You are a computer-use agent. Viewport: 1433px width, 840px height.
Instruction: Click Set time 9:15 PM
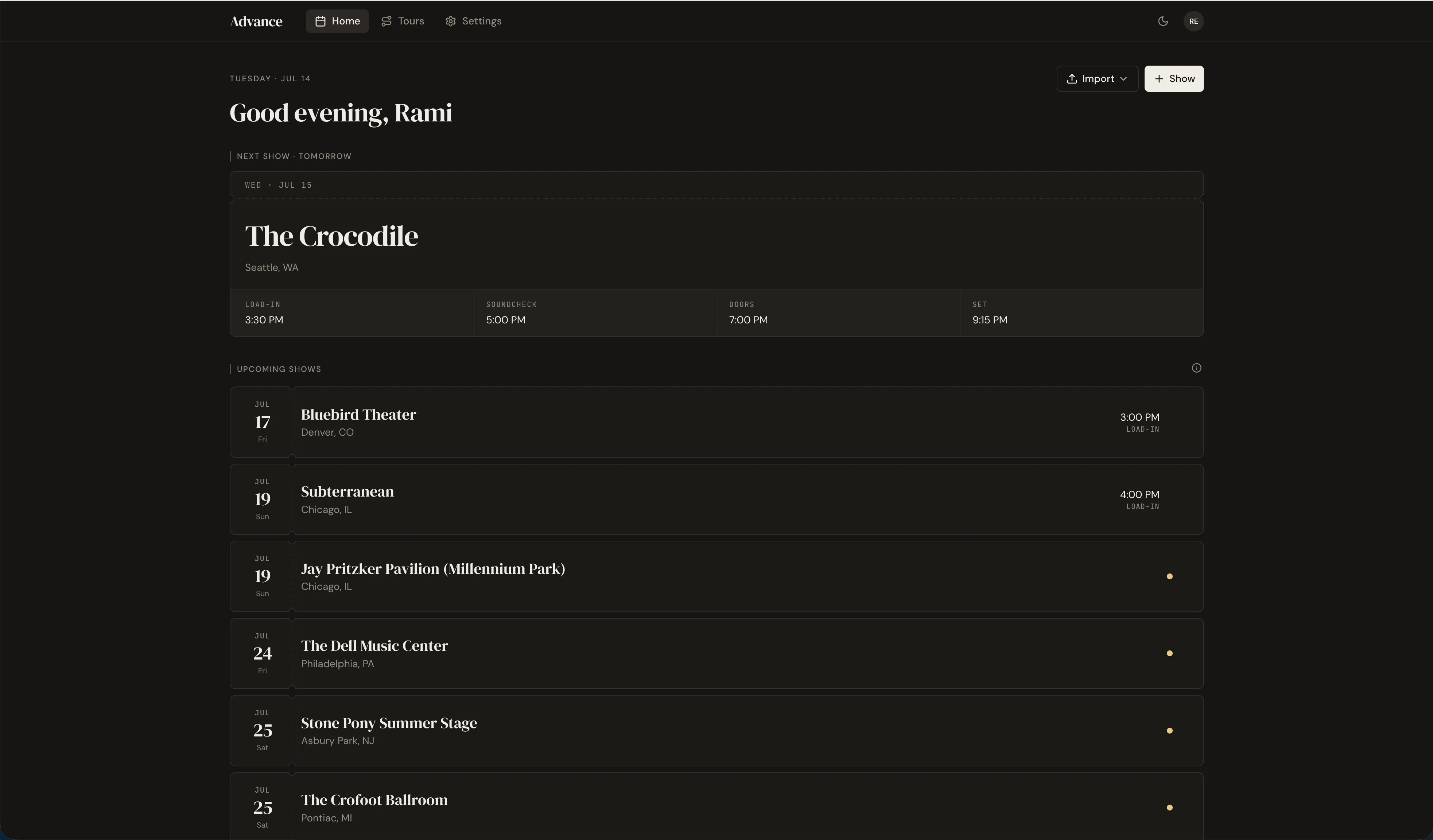tap(990, 320)
